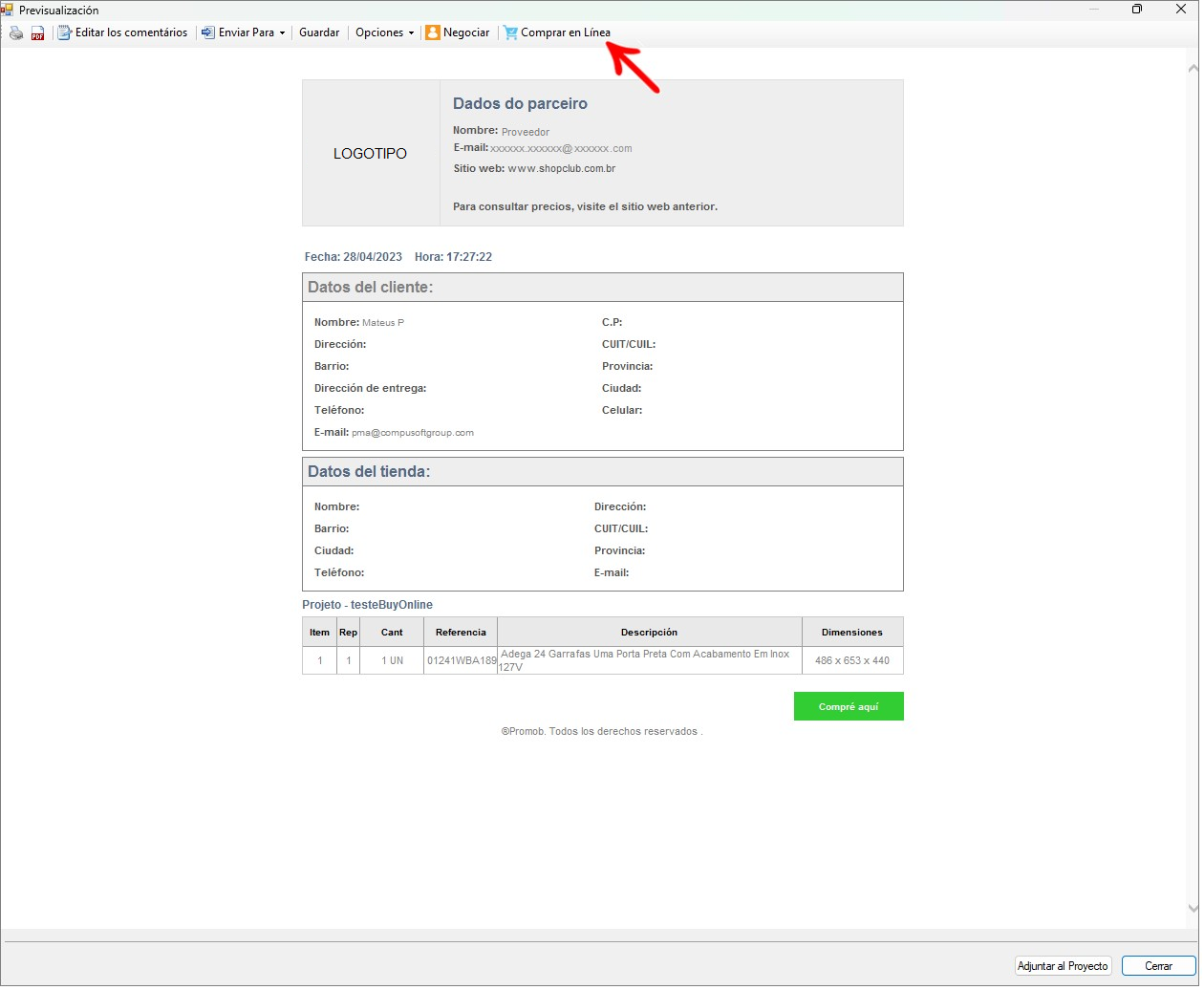Open Editar los comentários

click(x=123, y=32)
